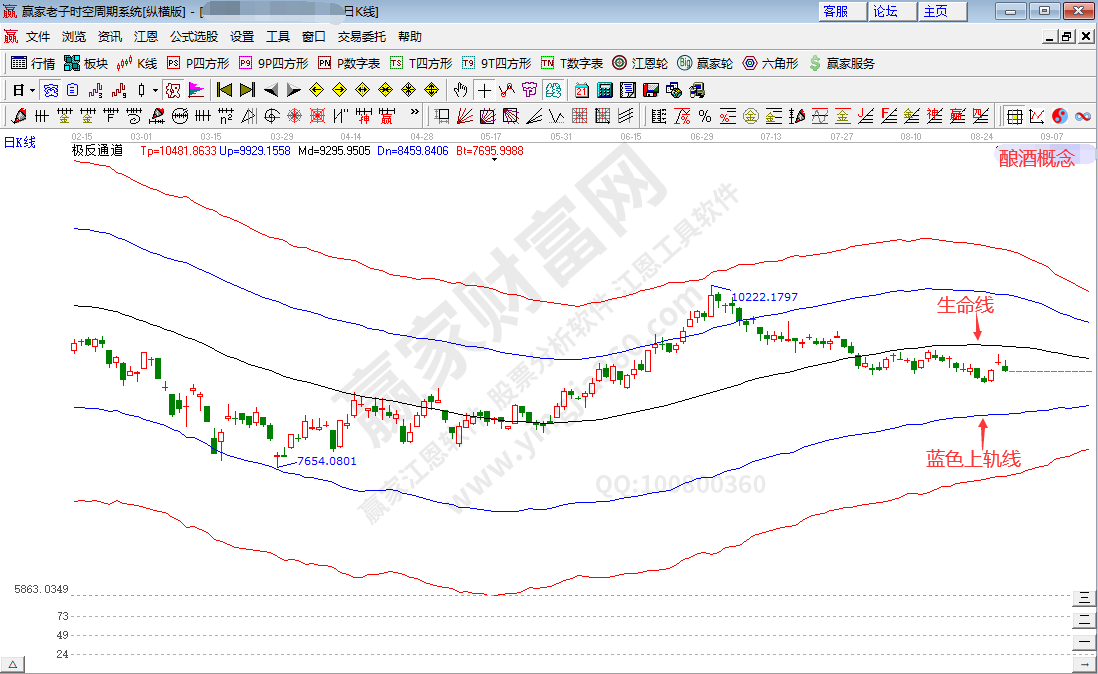Toggle the 9P四方形 square chart
Viewport: 1098px width, 674px height.
click(272, 63)
